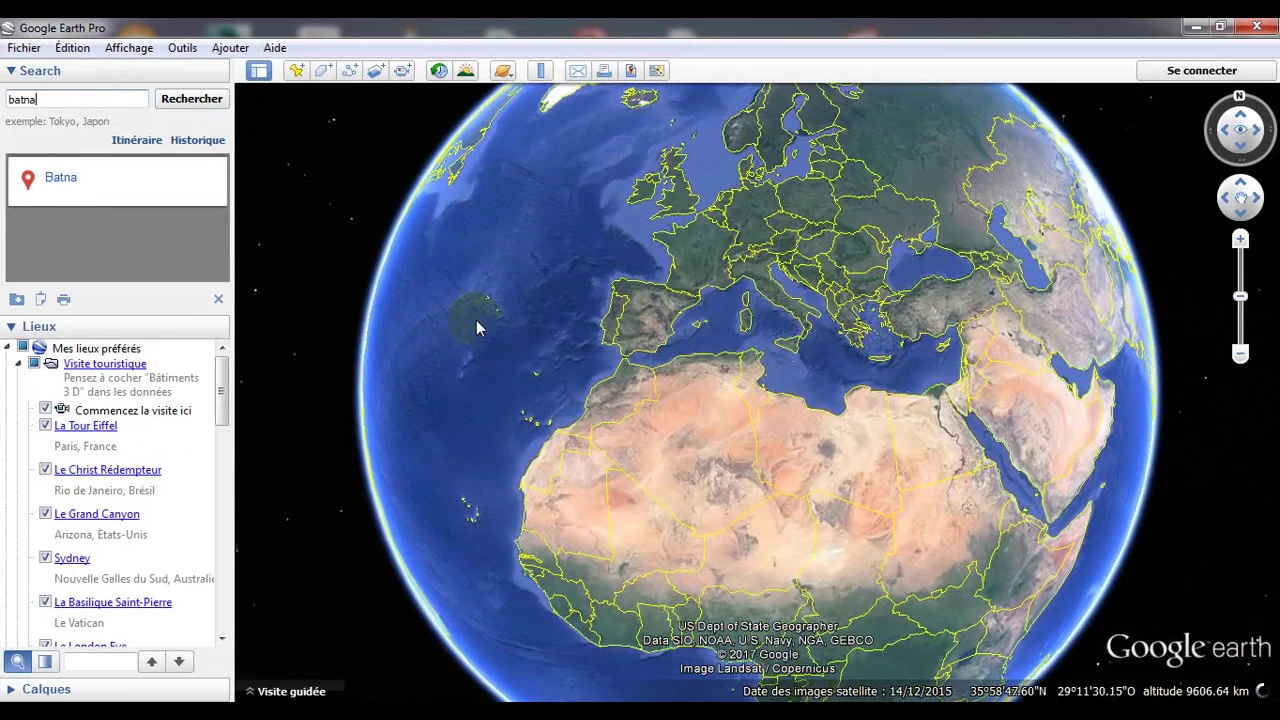Click the Se connecter button
This screenshot has width=1280, height=720.
pyautogui.click(x=1202, y=71)
